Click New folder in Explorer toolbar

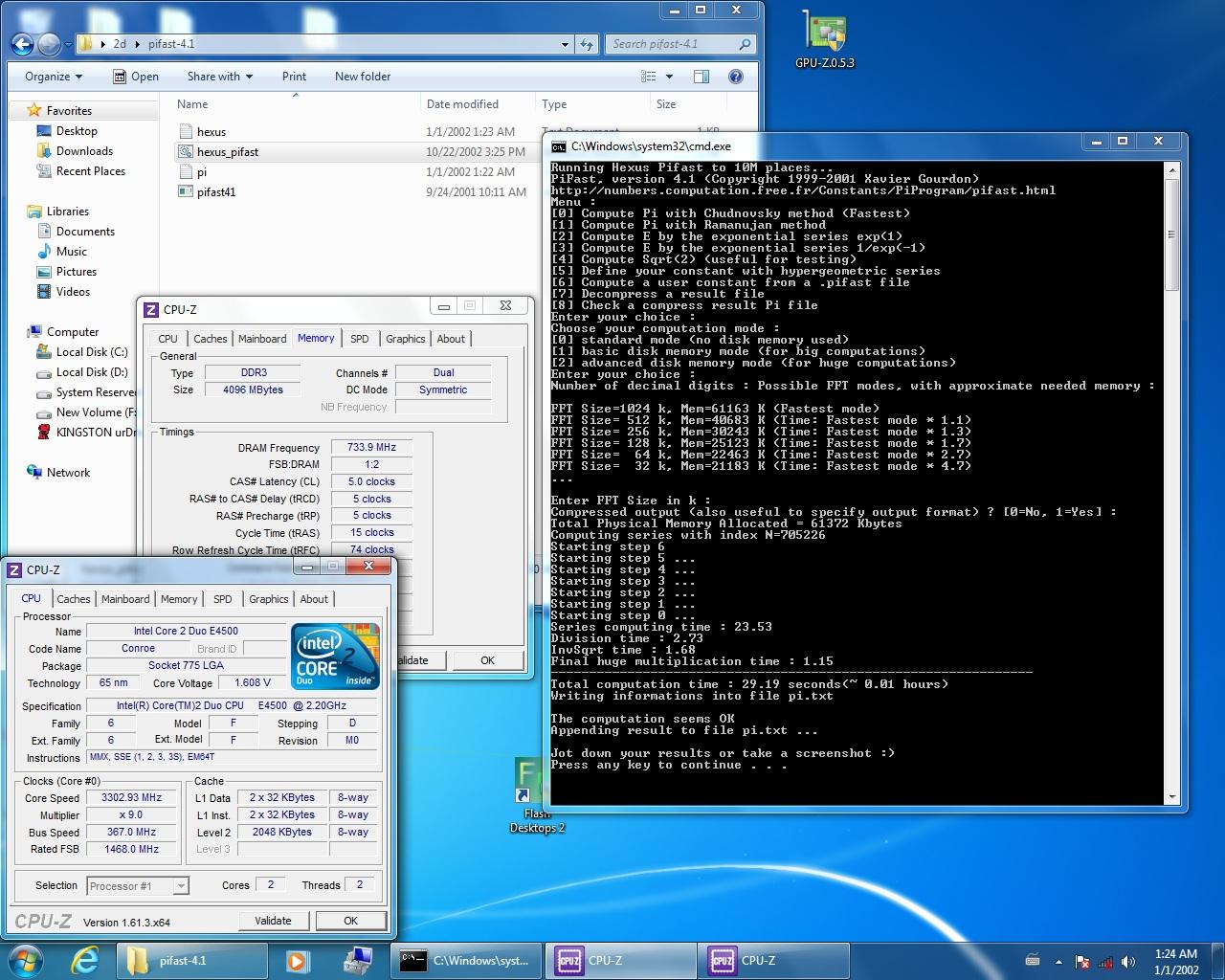(363, 77)
